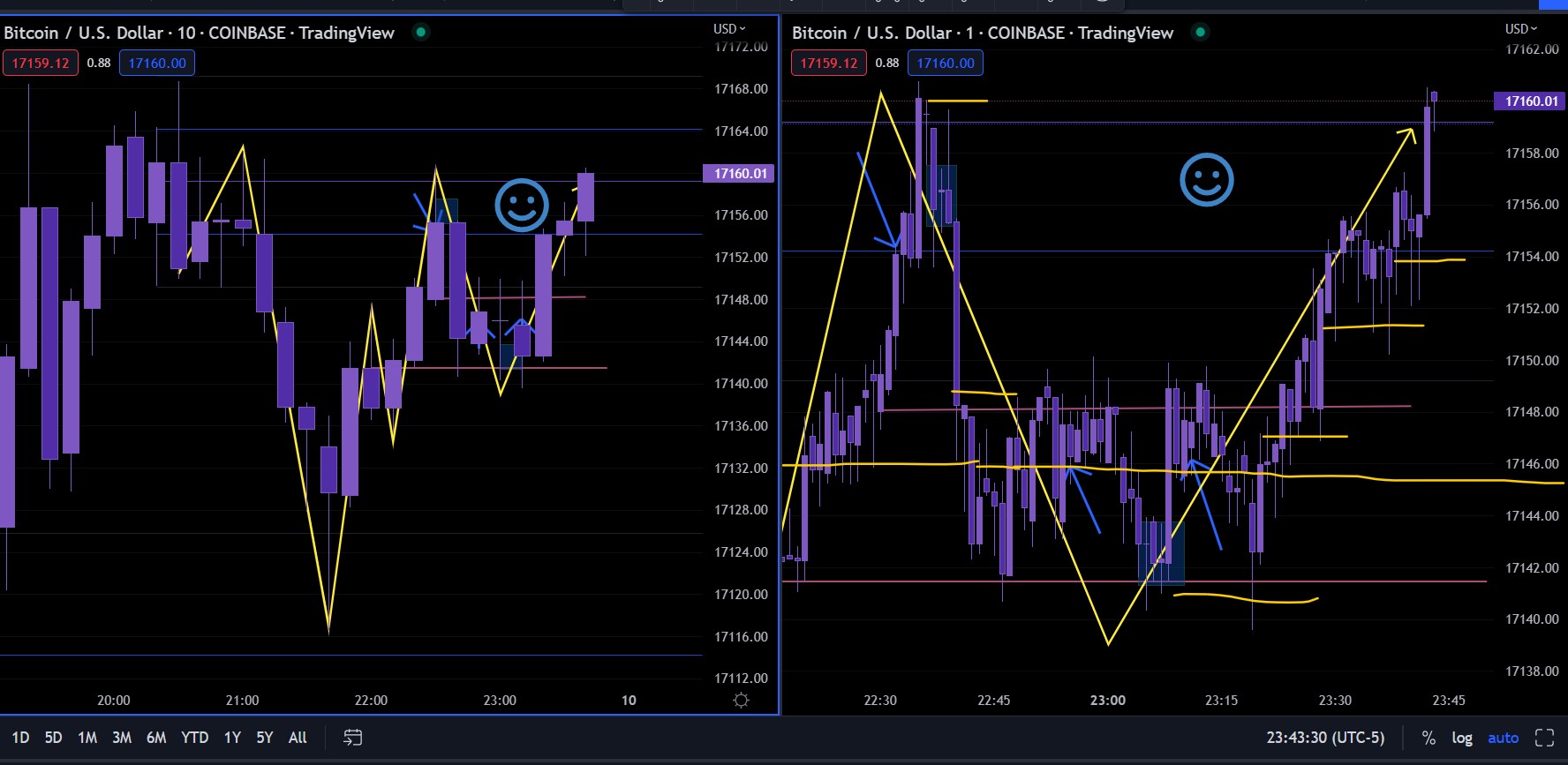Screen dimensions: 1568x765
Task: Click the 0.88 spread value on left chart
Action: click(x=99, y=63)
